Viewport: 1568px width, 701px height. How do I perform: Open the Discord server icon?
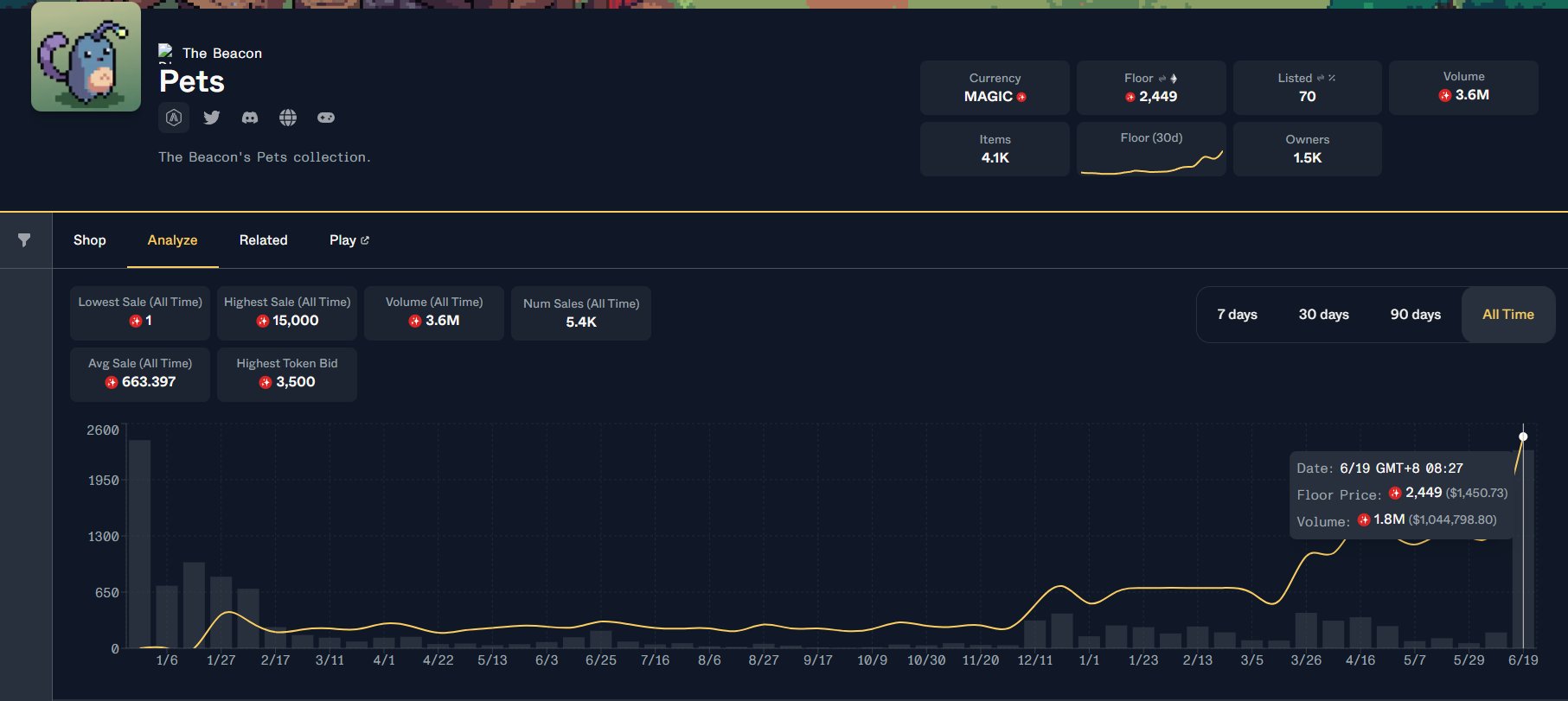(x=250, y=118)
